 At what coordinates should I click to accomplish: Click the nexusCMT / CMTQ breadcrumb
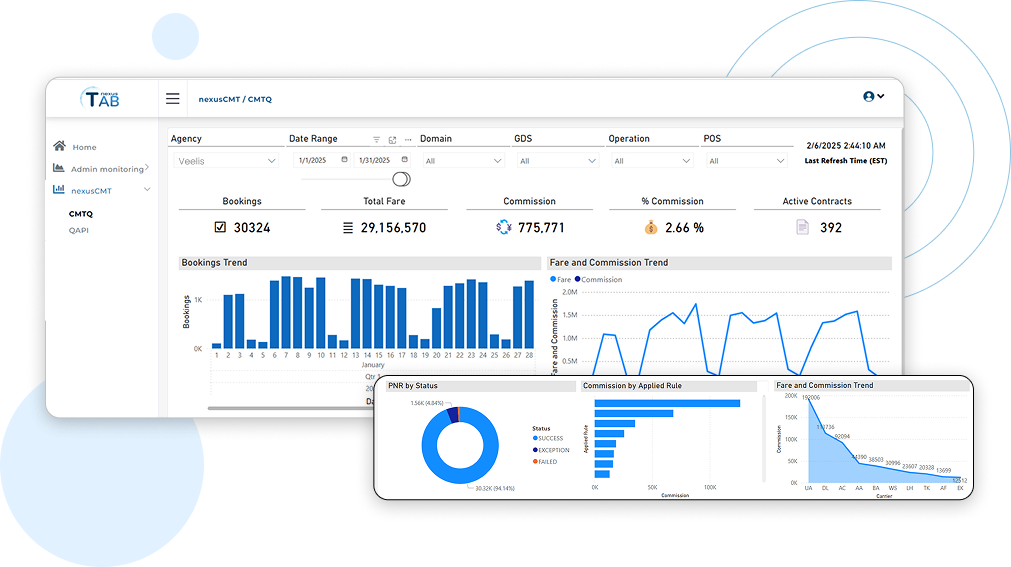pos(235,100)
